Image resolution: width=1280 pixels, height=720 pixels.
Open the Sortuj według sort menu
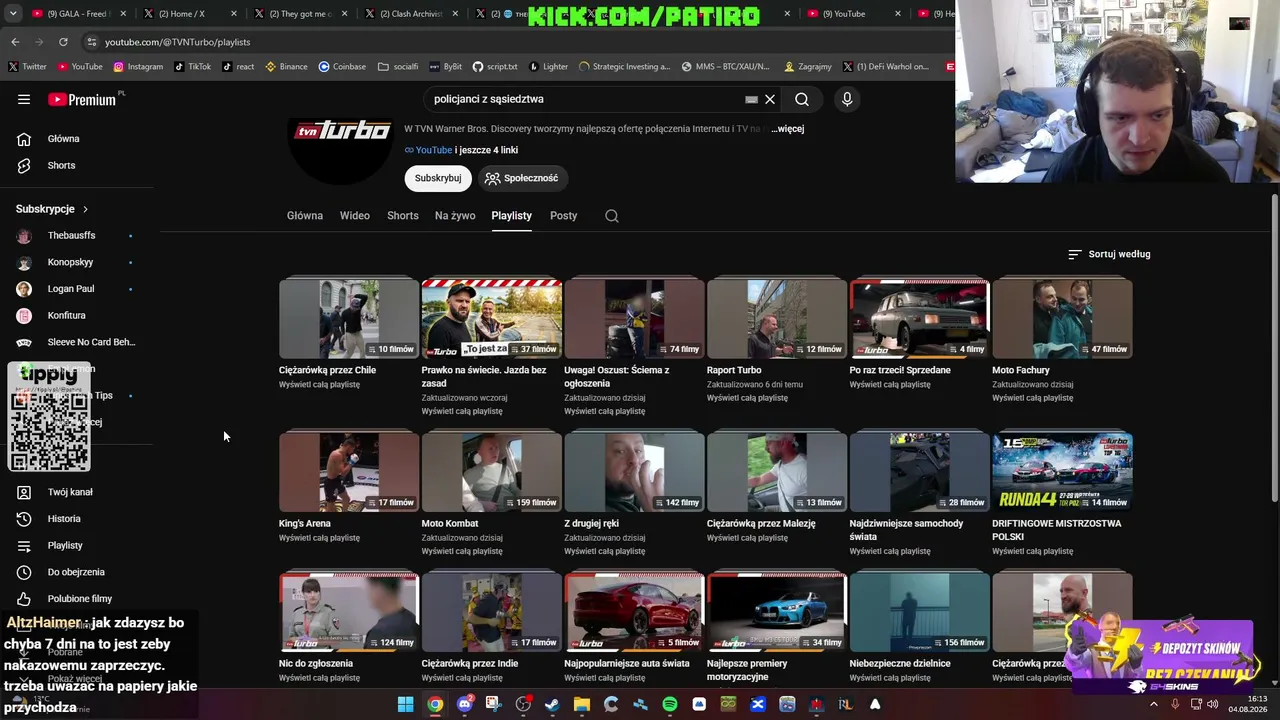click(1109, 254)
